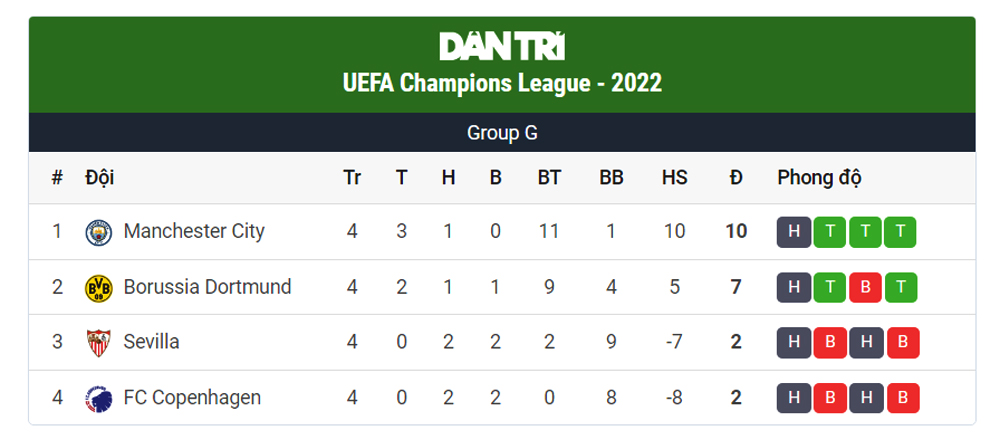Open the Sevilla team name link
Screen dimensions: 1000x440
(151, 343)
